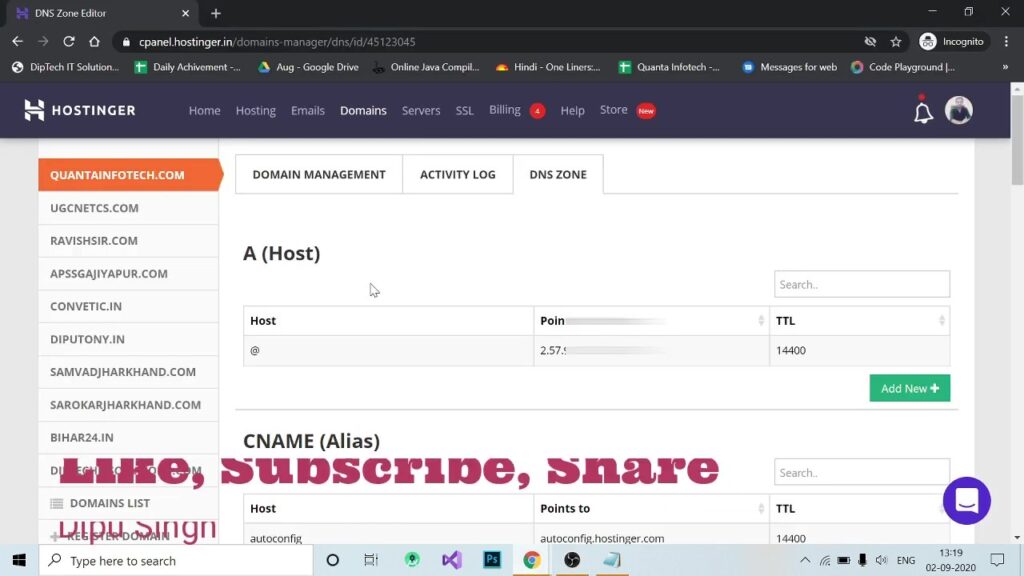Select SAMVADJHARKHAND.COM in the sidebar
This screenshot has width=1024, height=576.
click(x=129, y=372)
